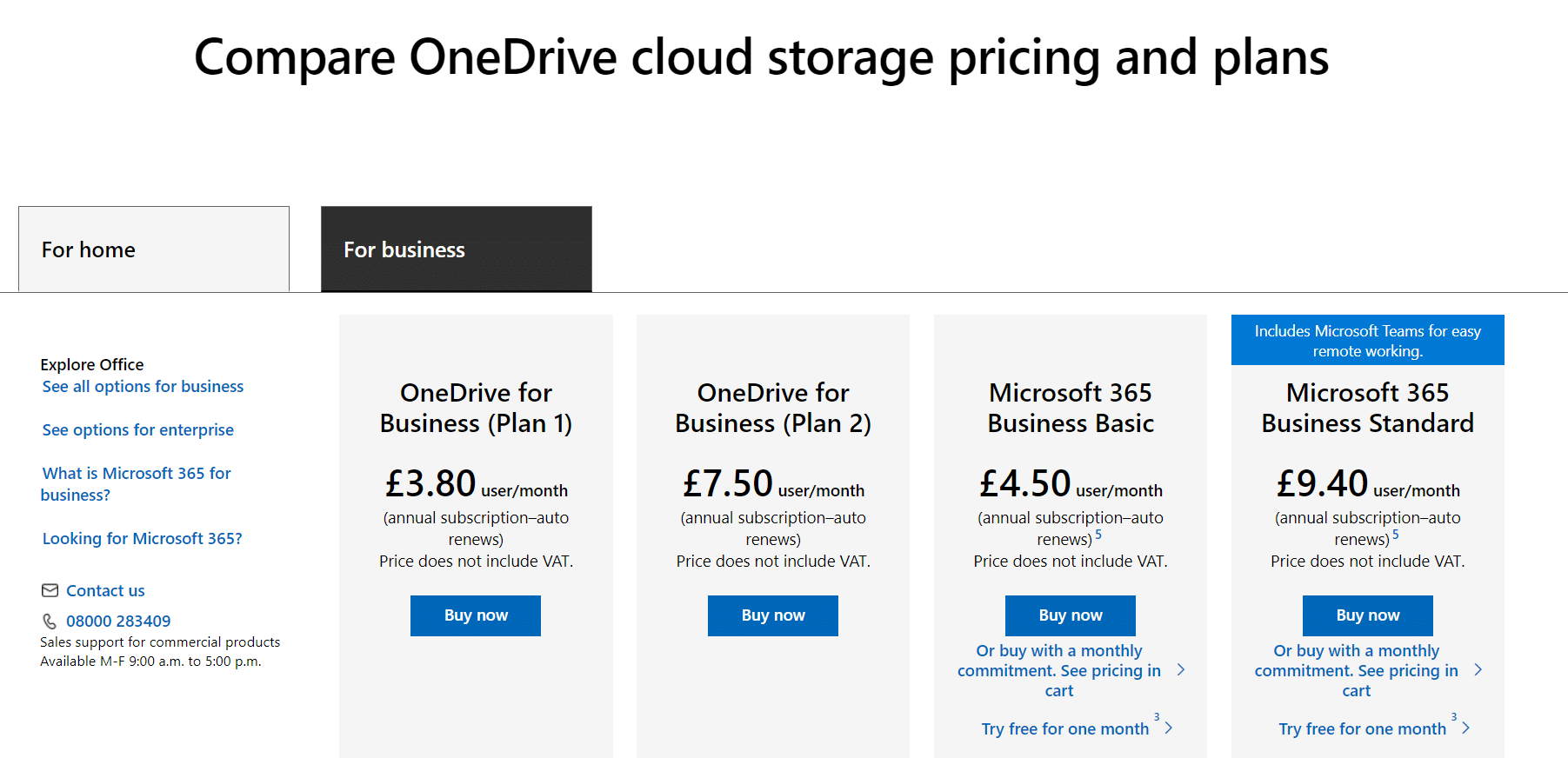Open See options for enterprise link
Image resolution: width=1568 pixels, height=758 pixels.
click(137, 429)
